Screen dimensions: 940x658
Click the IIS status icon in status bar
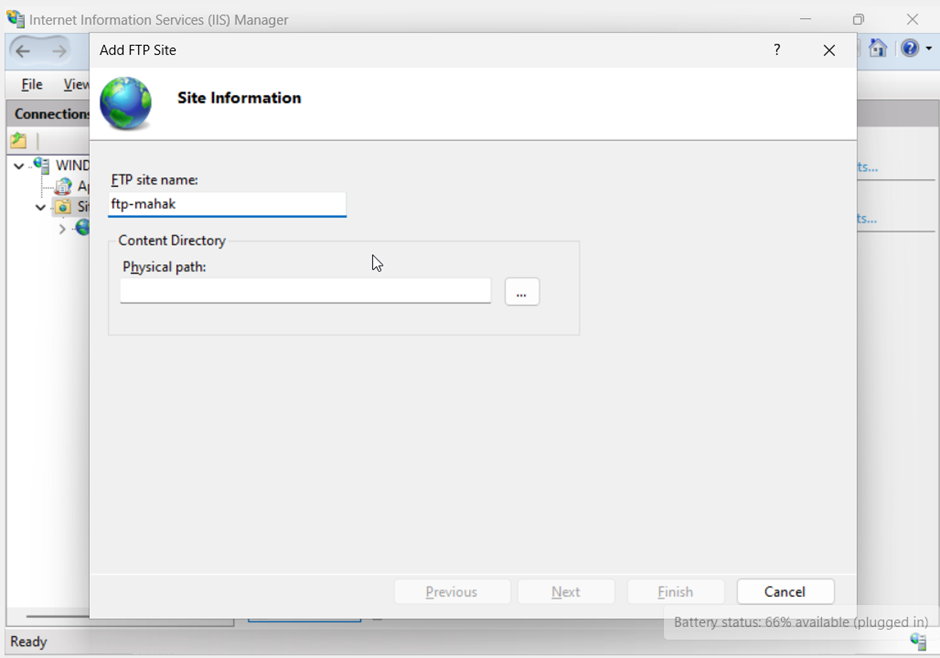pos(918,641)
